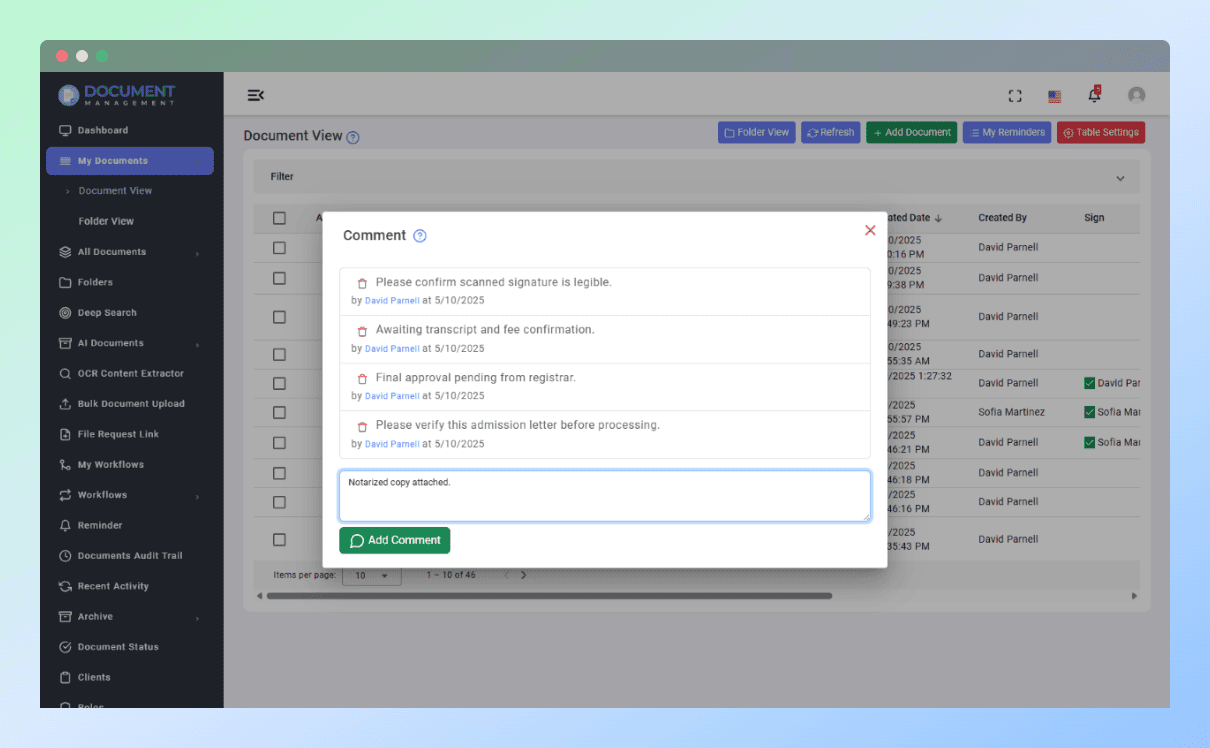Click the notification bell icon
Image resolution: width=1210 pixels, height=748 pixels.
tap(1094, 95)
